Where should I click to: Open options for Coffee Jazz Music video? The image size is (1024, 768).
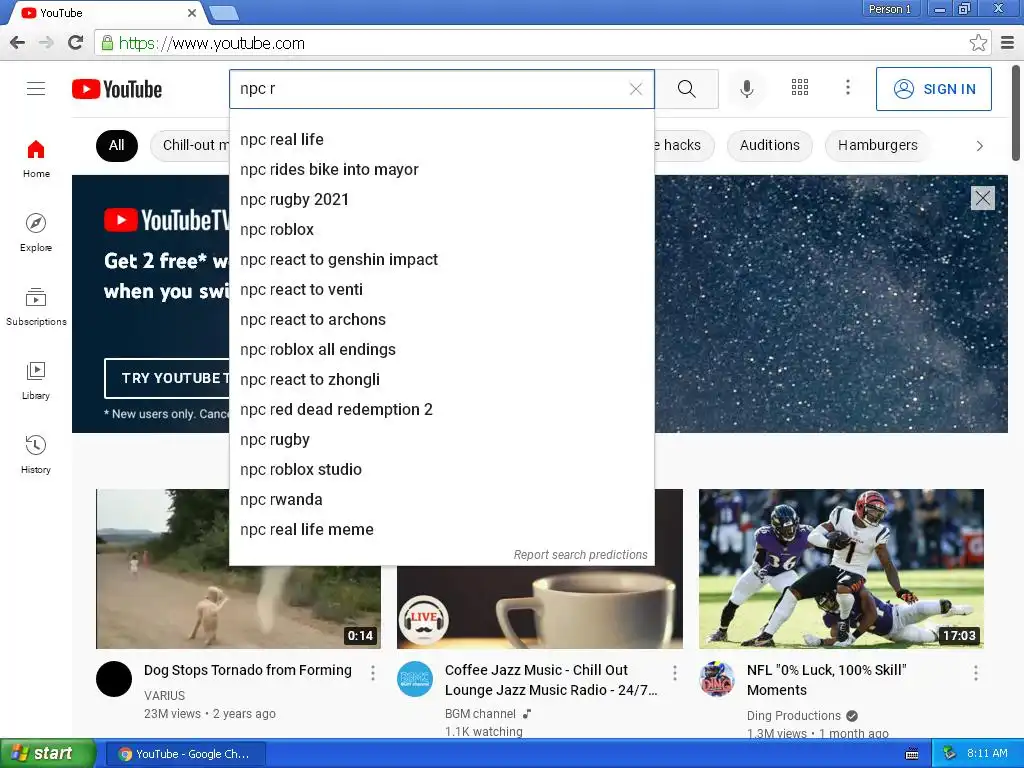[x=675, y=673]
